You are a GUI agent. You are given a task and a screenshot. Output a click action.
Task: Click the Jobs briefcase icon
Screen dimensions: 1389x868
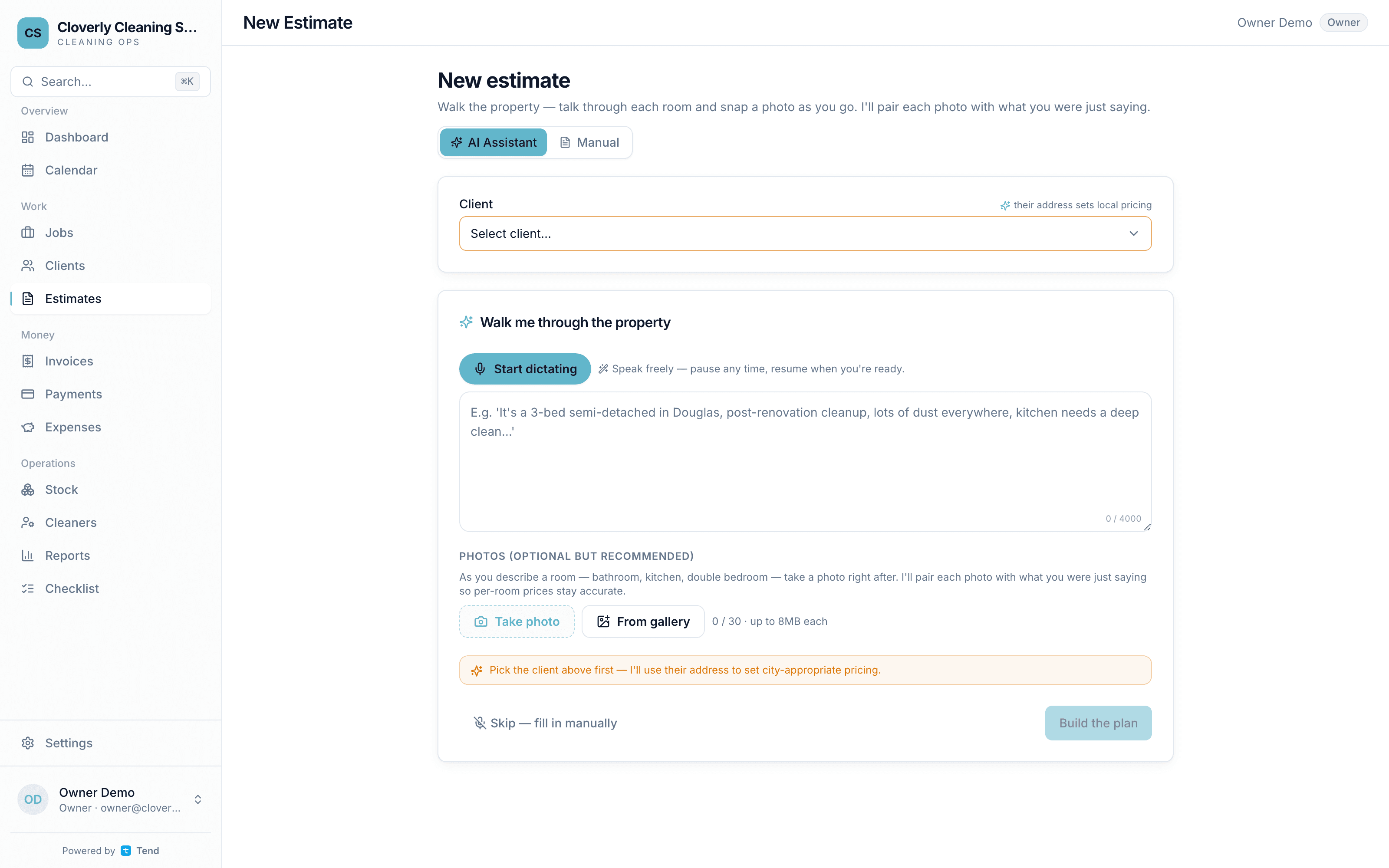pyautogui.click(x=27, y=233)
